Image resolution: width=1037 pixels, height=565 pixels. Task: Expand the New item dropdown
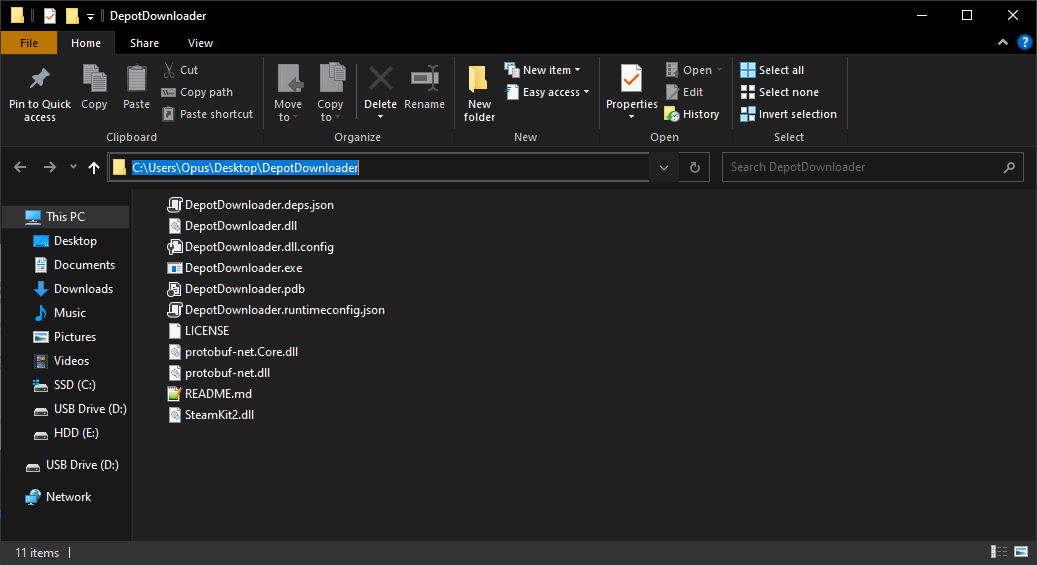tap(543, 70)
